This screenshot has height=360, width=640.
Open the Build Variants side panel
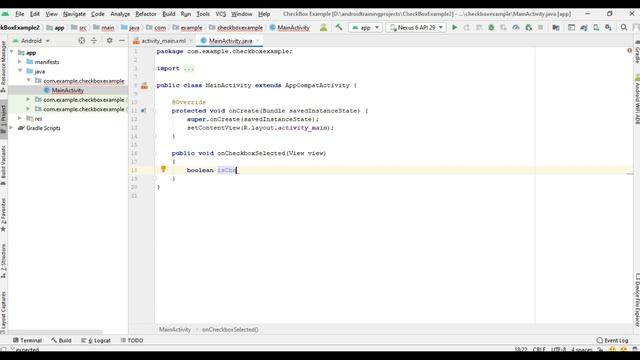4,165
